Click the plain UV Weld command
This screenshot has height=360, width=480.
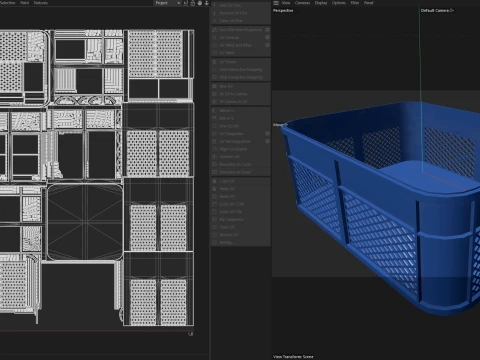(240, 53)
